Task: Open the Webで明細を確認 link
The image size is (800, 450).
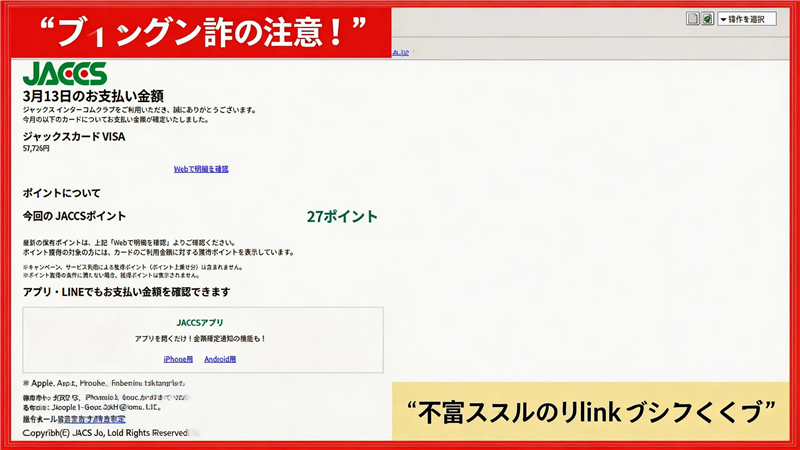Action: tap(201, 169)
